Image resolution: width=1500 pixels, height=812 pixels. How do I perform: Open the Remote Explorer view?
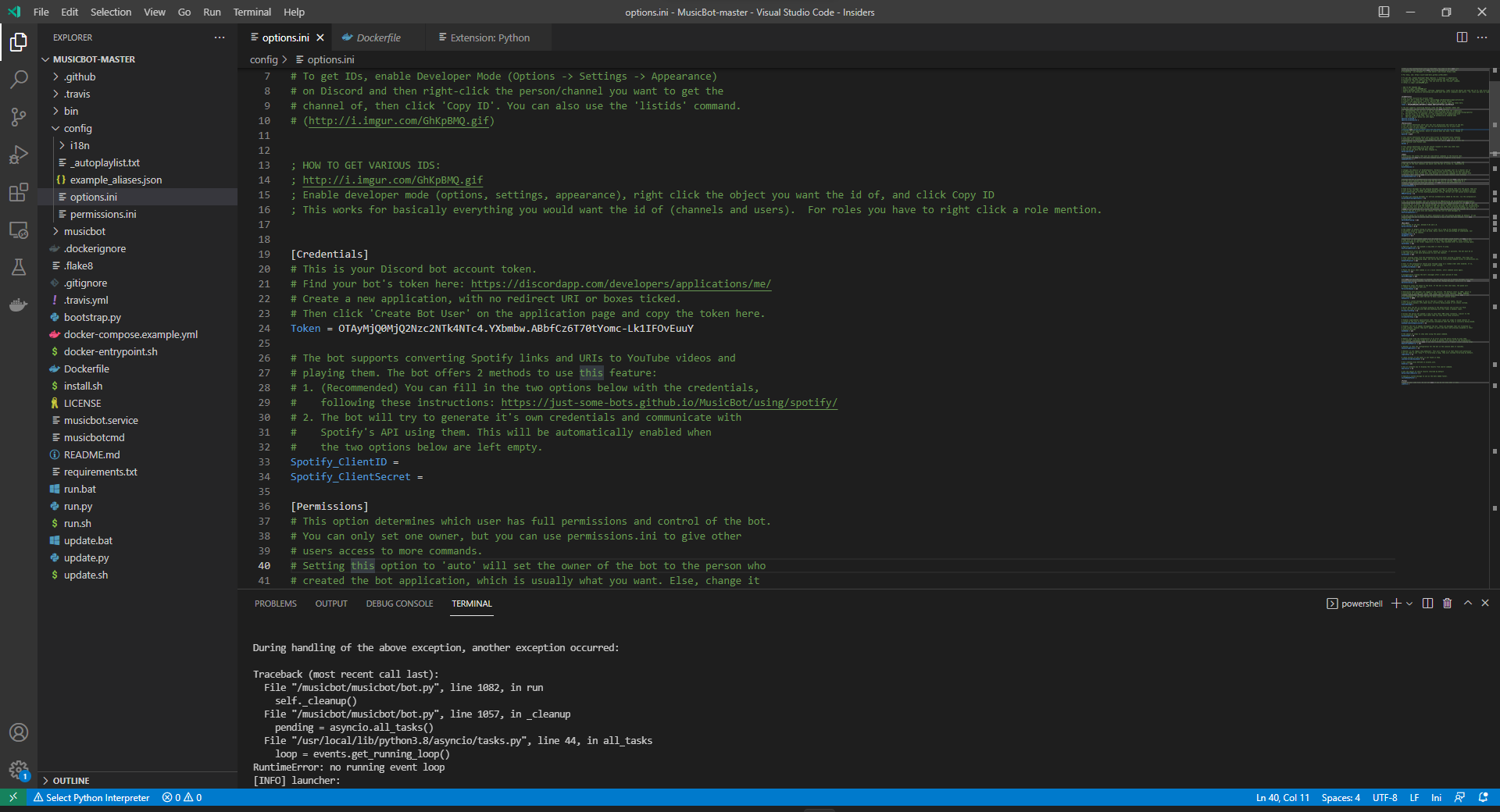coord(19,230)
